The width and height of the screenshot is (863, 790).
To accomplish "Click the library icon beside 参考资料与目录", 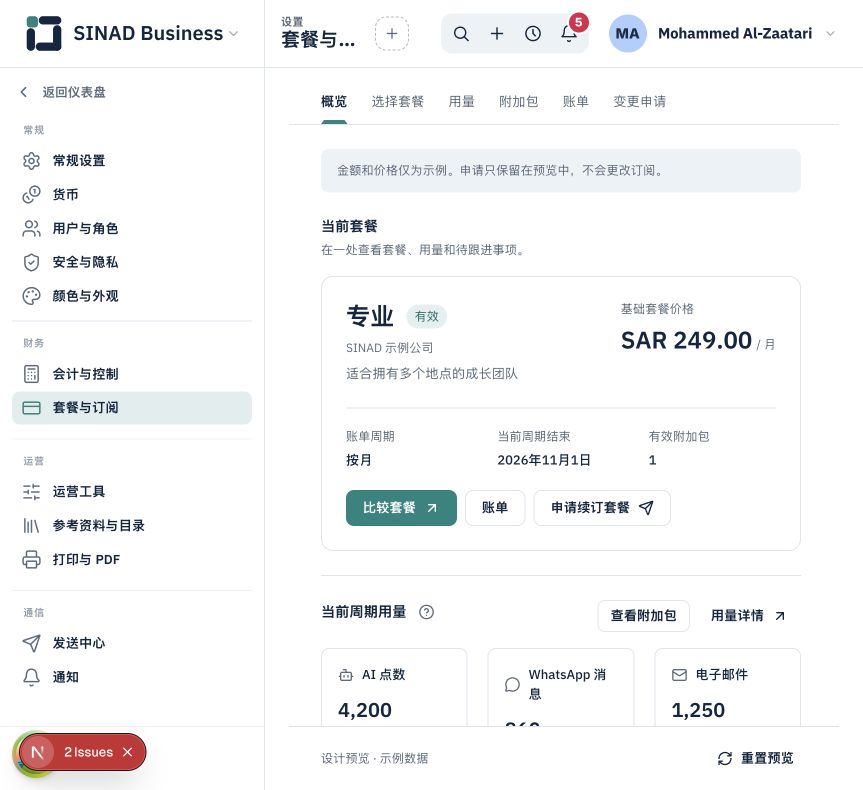I will coord(31,526).
